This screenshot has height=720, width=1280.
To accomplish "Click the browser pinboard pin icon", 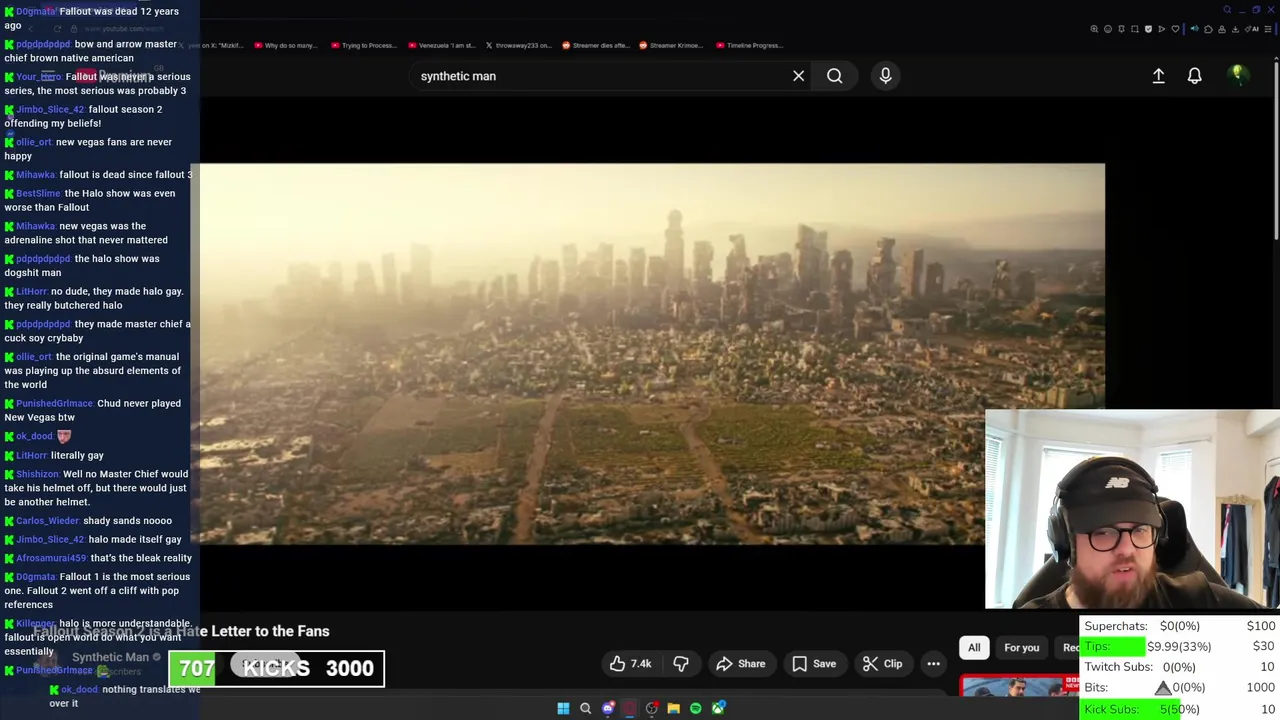I will [1121, 29].
